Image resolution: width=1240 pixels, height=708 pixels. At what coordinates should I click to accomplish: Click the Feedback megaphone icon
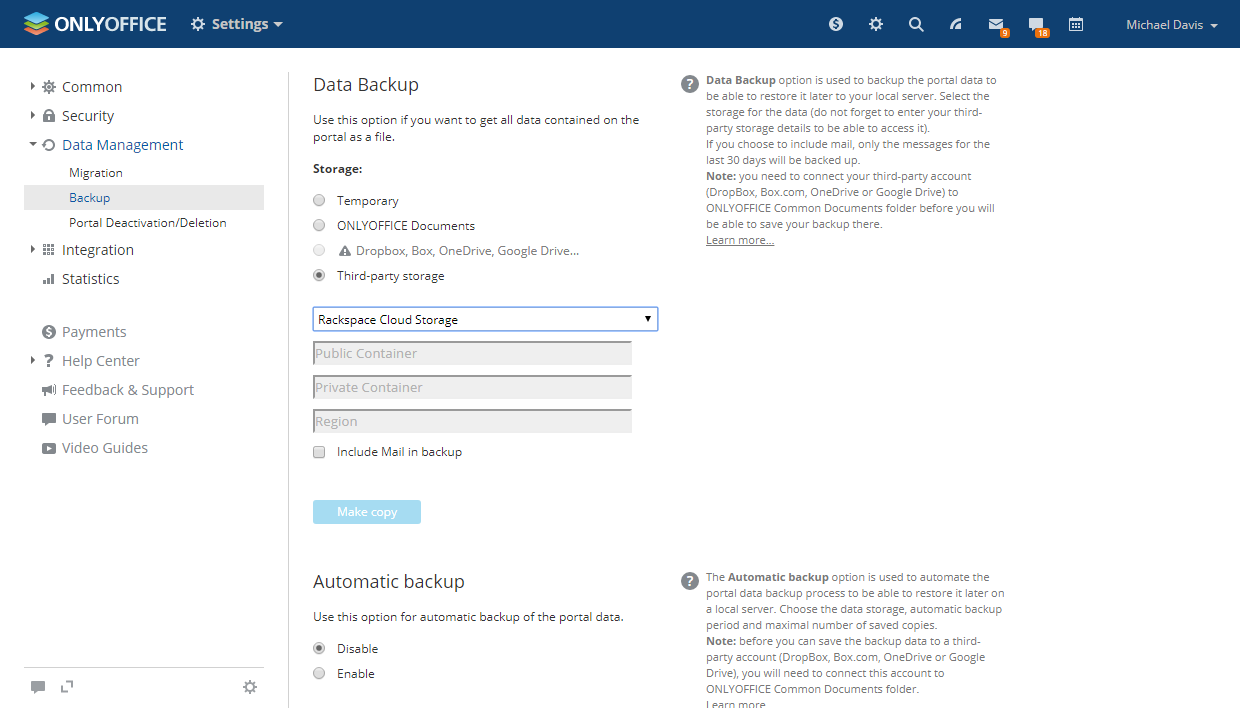click(49, 390)
